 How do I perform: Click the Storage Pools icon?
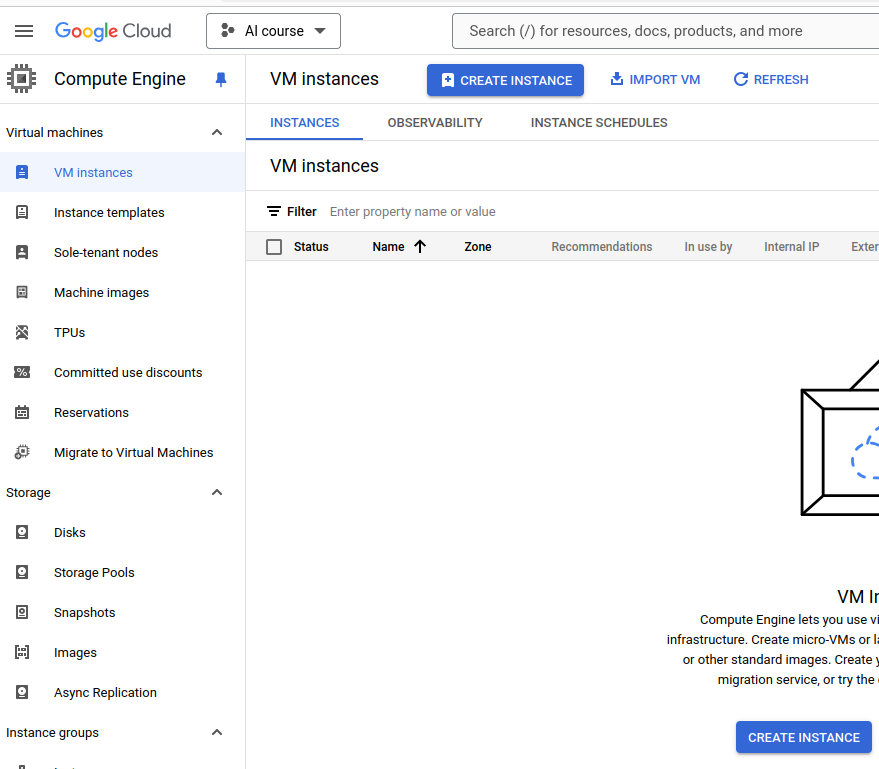pos(22,572)
